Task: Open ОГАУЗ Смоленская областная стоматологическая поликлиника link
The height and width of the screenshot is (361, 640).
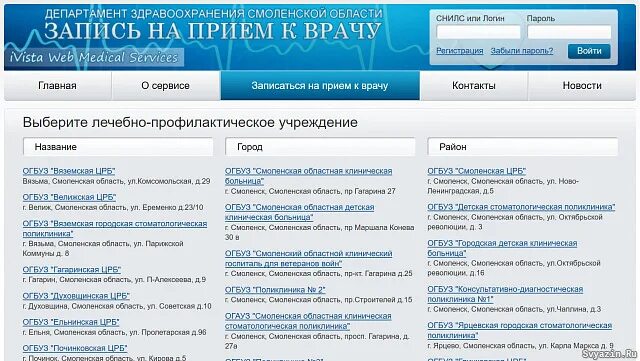Action: click(308, 321)
